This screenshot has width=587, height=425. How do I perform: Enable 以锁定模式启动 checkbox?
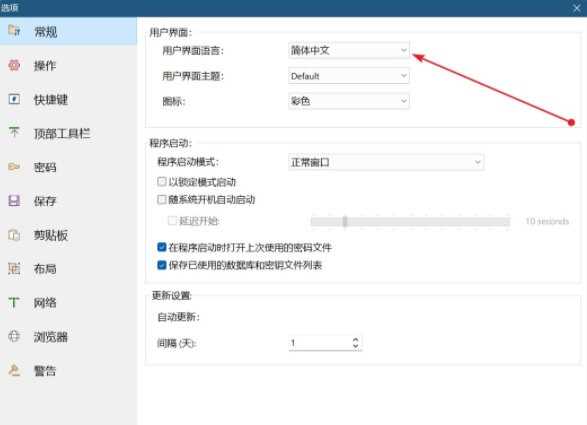(162, 182)
